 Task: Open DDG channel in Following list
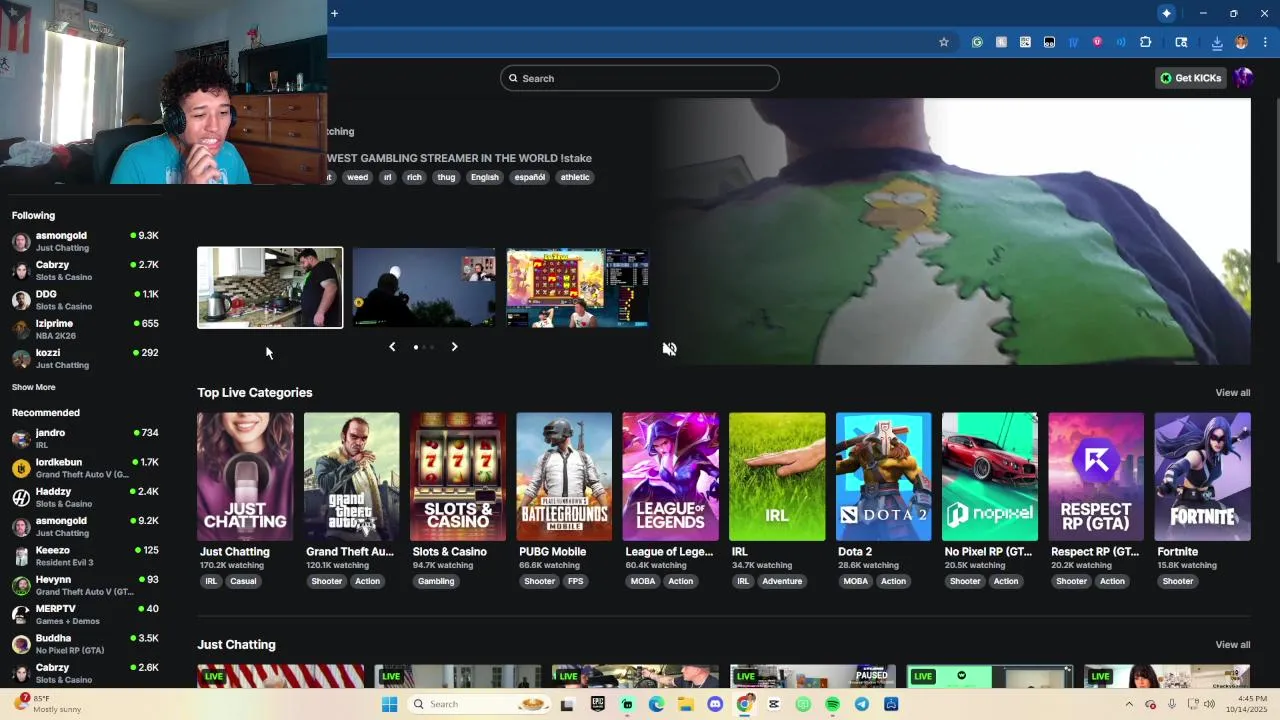(x=85, y=300)
